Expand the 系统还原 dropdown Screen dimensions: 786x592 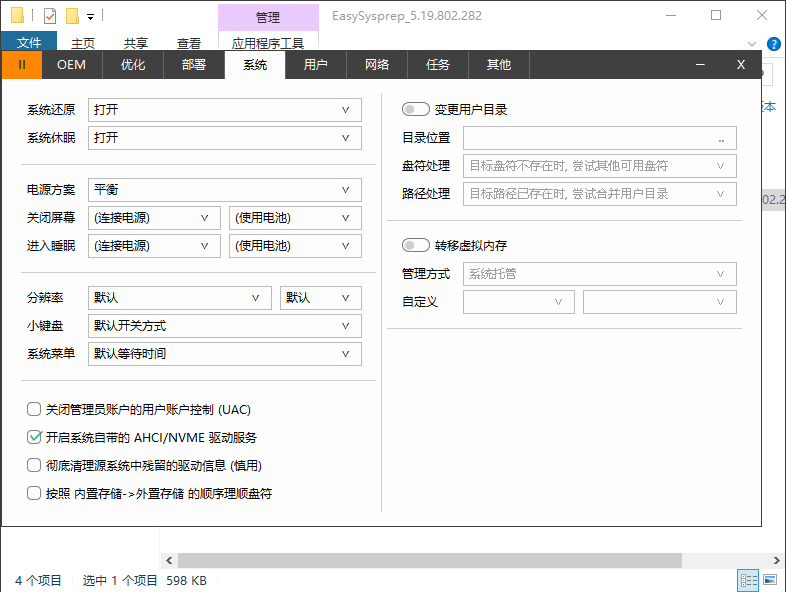225,110
